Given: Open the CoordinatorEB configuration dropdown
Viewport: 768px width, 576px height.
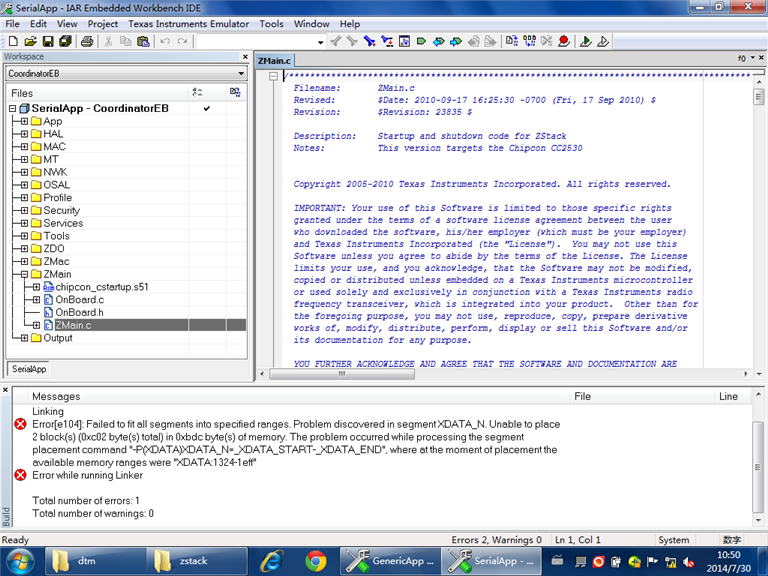Looking at the screenshot, I should 126,73.
